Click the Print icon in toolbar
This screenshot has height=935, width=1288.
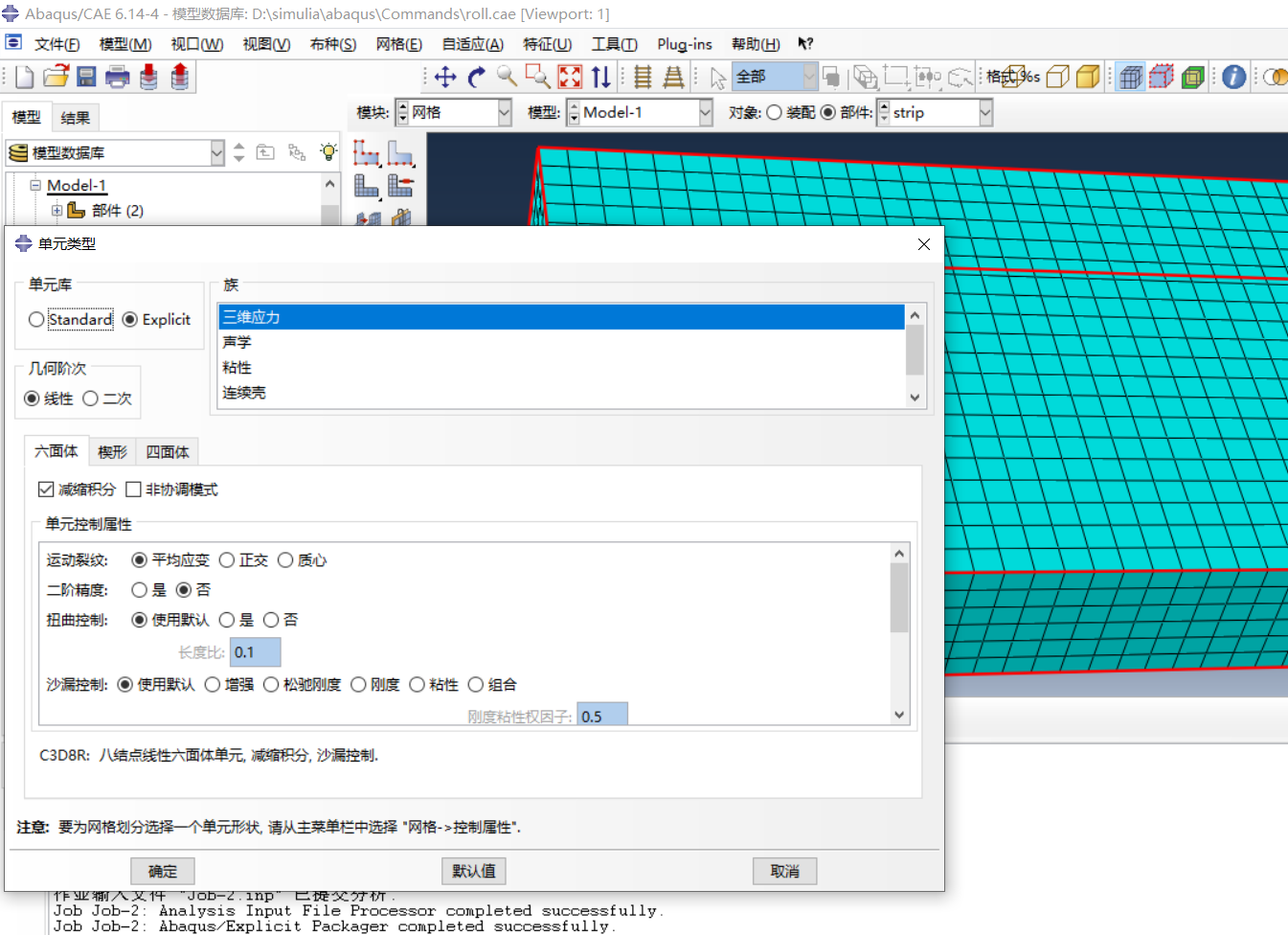click(x=117, y=78)
